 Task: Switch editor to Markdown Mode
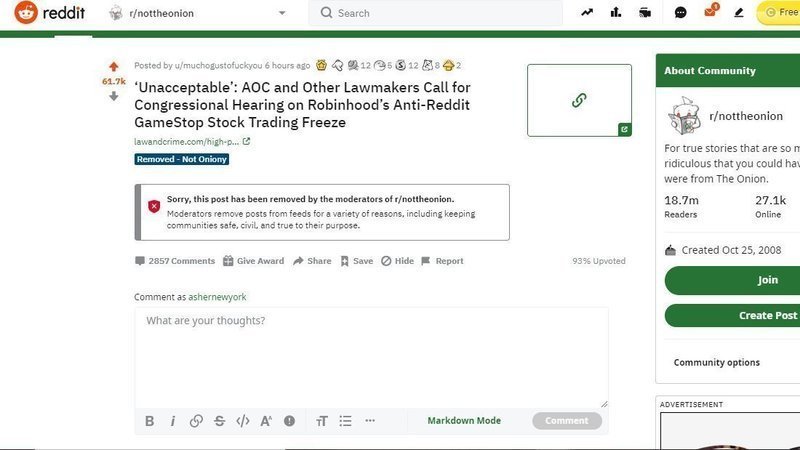click(464, 421)
